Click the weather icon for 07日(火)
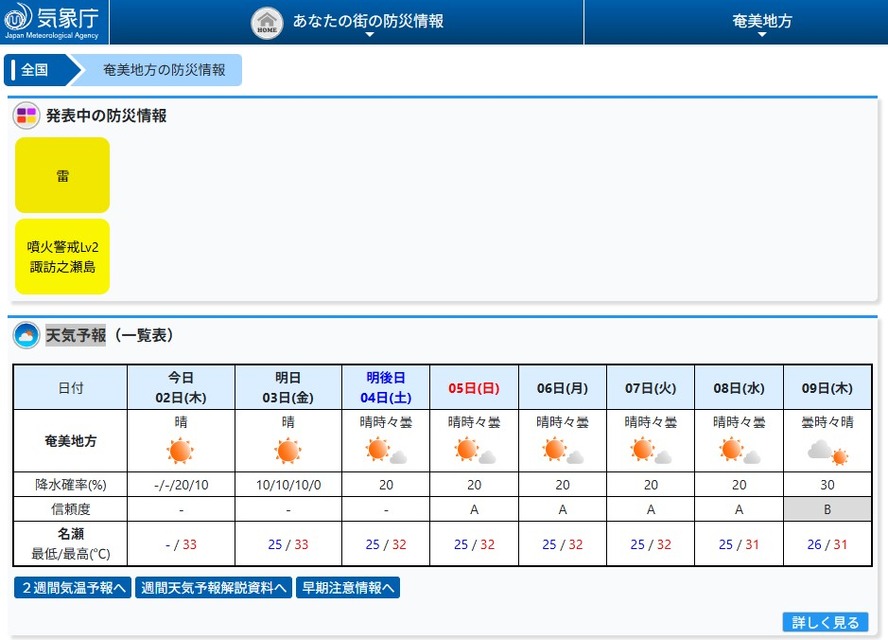 pyautogui.click(x=651, y=451)
